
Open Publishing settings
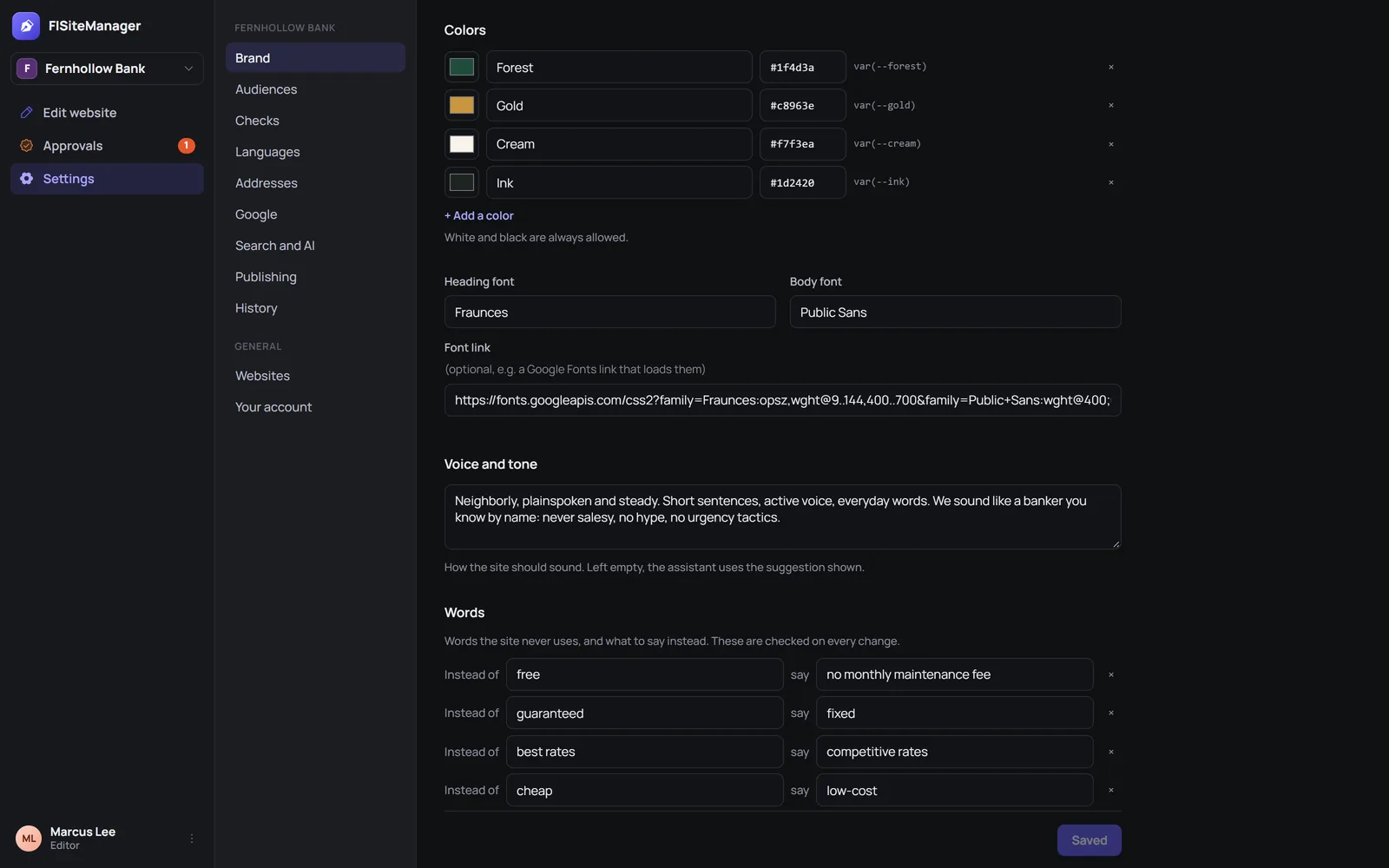point(315,277)
